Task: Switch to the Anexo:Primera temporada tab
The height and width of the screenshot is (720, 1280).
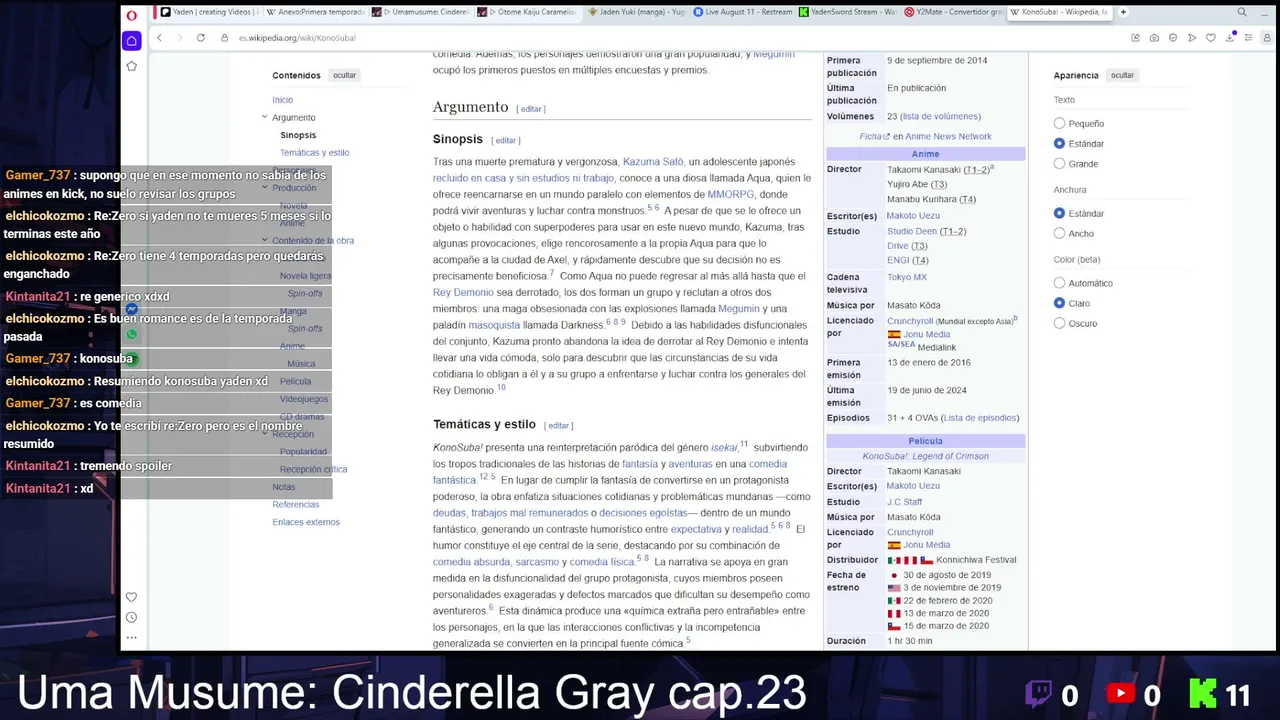Action: [x=313, y=12]
